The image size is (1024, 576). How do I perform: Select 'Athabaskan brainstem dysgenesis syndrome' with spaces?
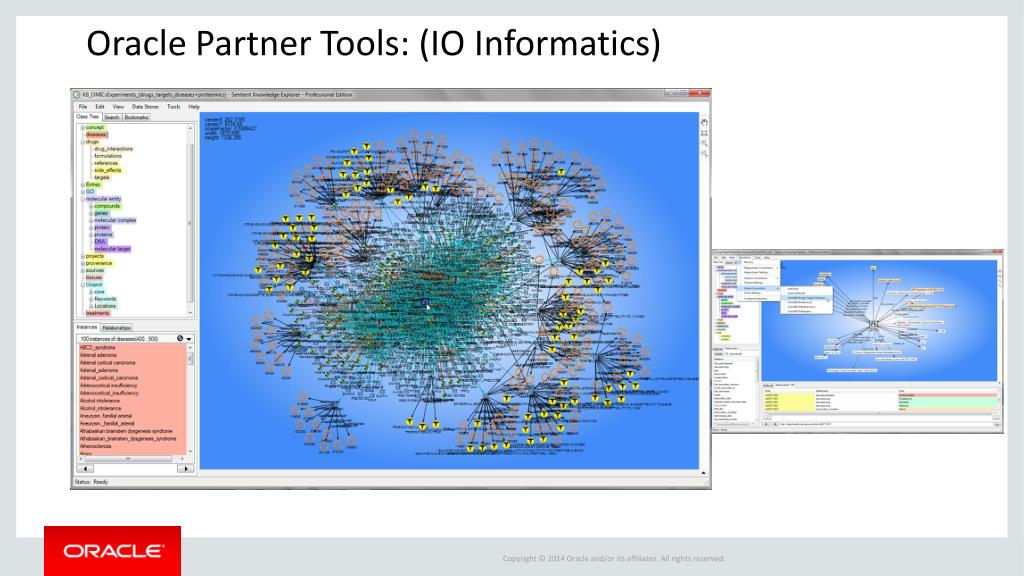coord(127,432)
